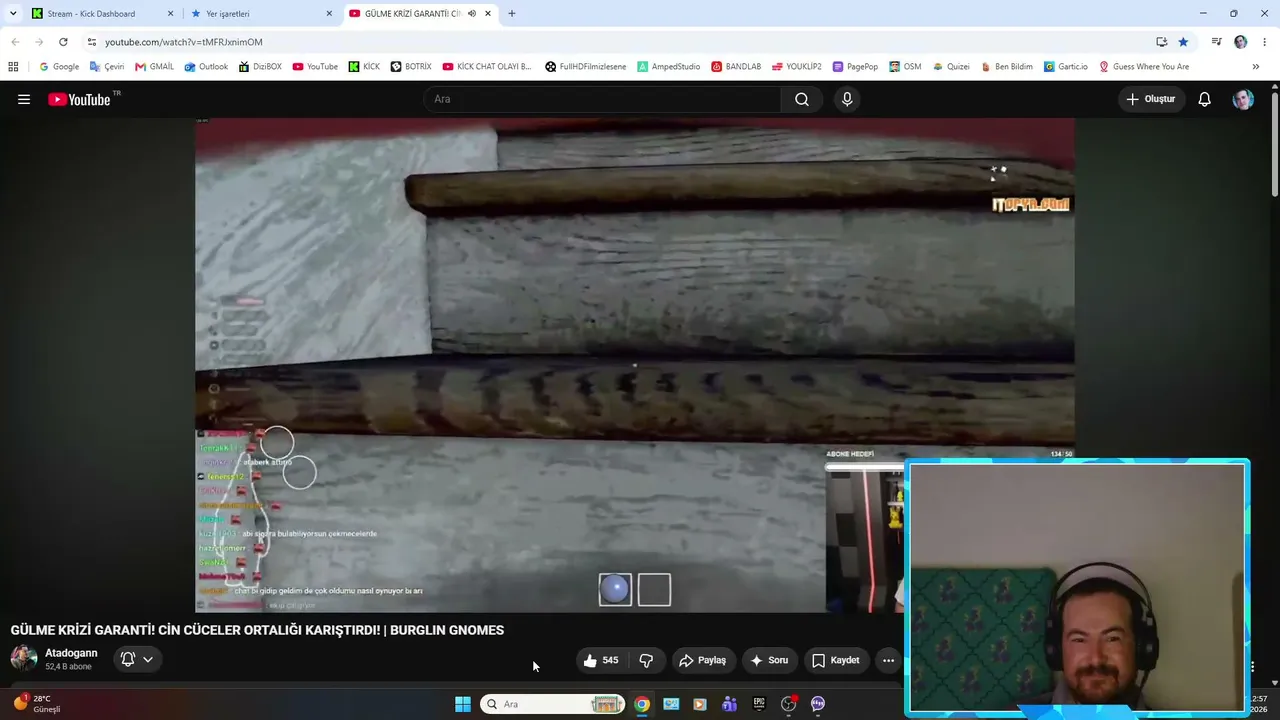Open the tab search dropdown in Chrome
The width and height of the screenshot is (1280, 720).
[x=13, y=14]
